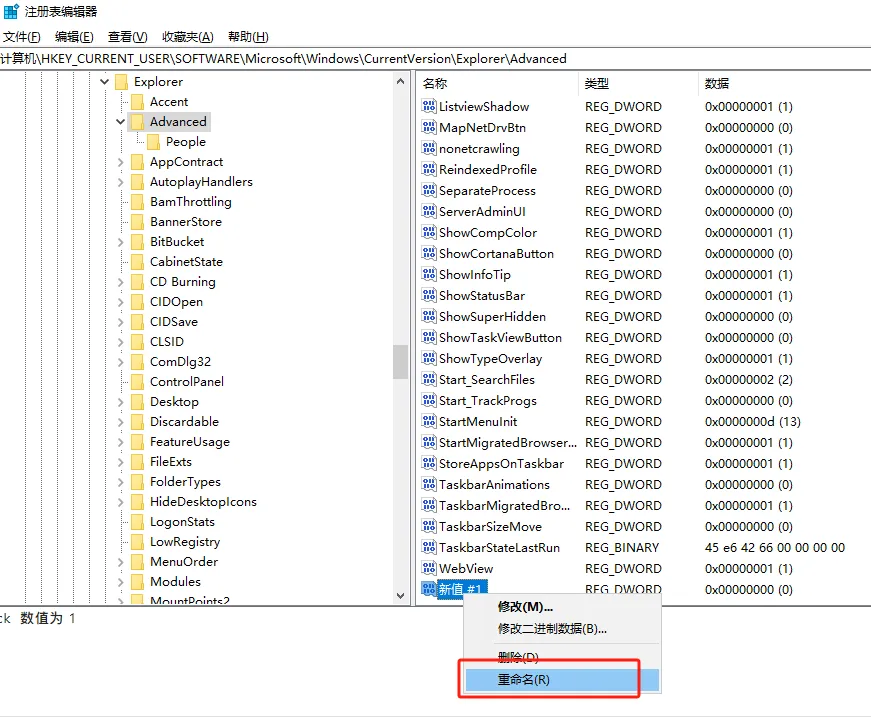Expand the CLSID key
Image resolution: width=871 pixels, height=717 pixels.
[121, 342]
